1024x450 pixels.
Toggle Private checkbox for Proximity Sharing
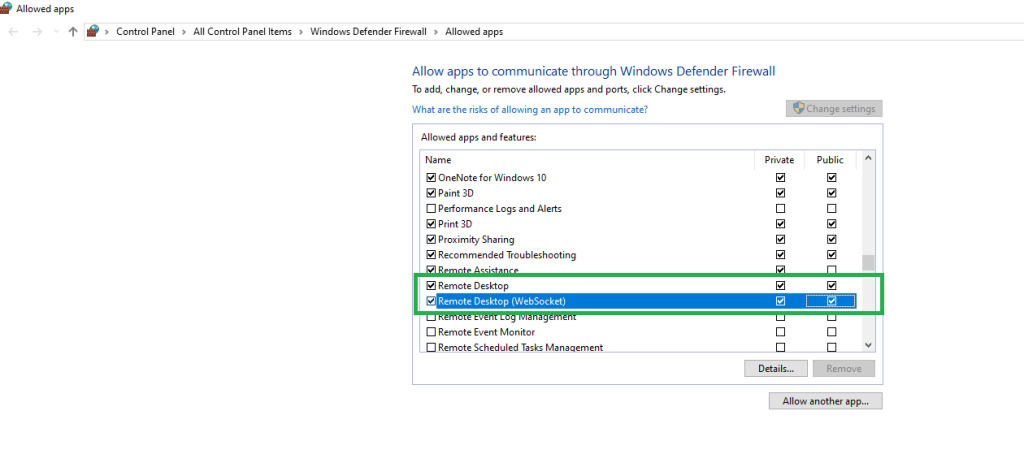[780, 239]
